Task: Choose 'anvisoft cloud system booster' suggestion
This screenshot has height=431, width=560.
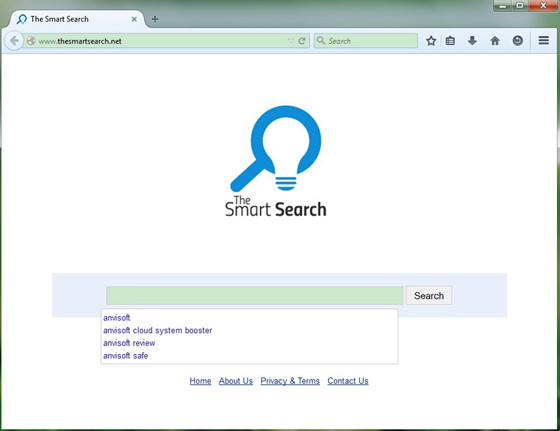Action: [x=158, y=330]
